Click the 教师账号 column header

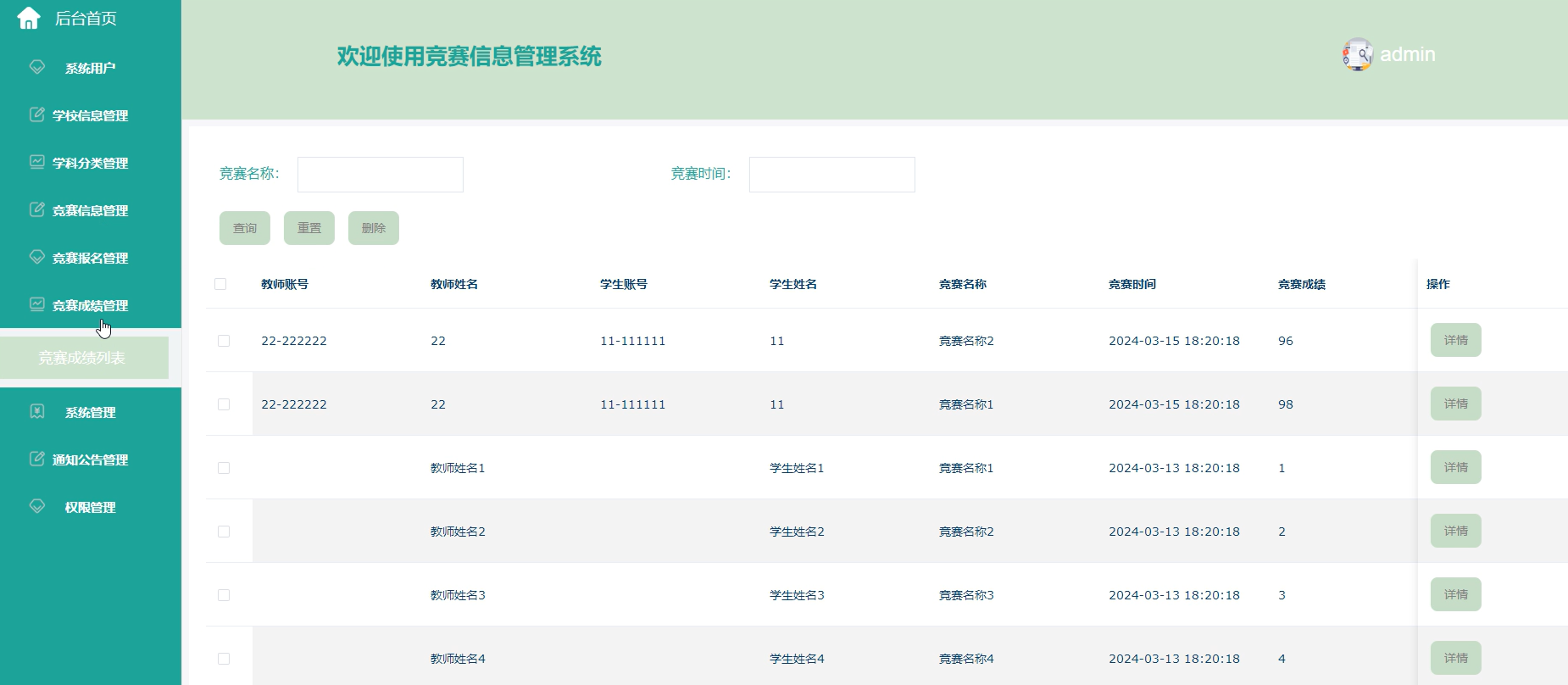click(285, 284)
